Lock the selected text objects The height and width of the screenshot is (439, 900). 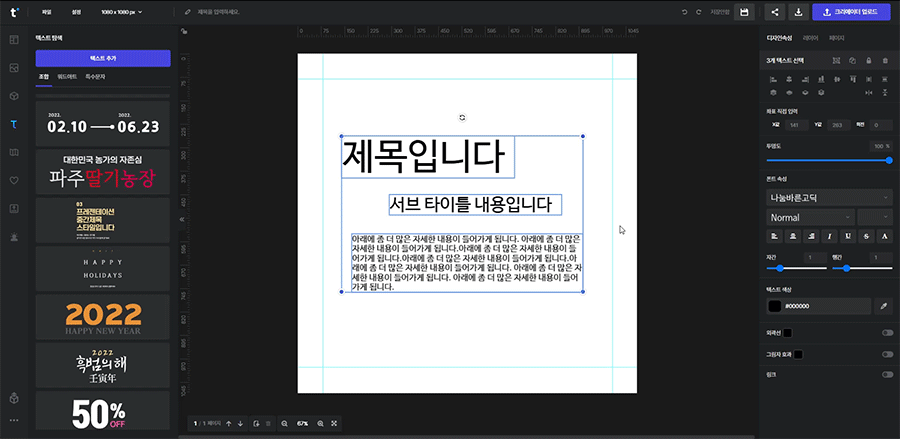click(x=867, y=61)
